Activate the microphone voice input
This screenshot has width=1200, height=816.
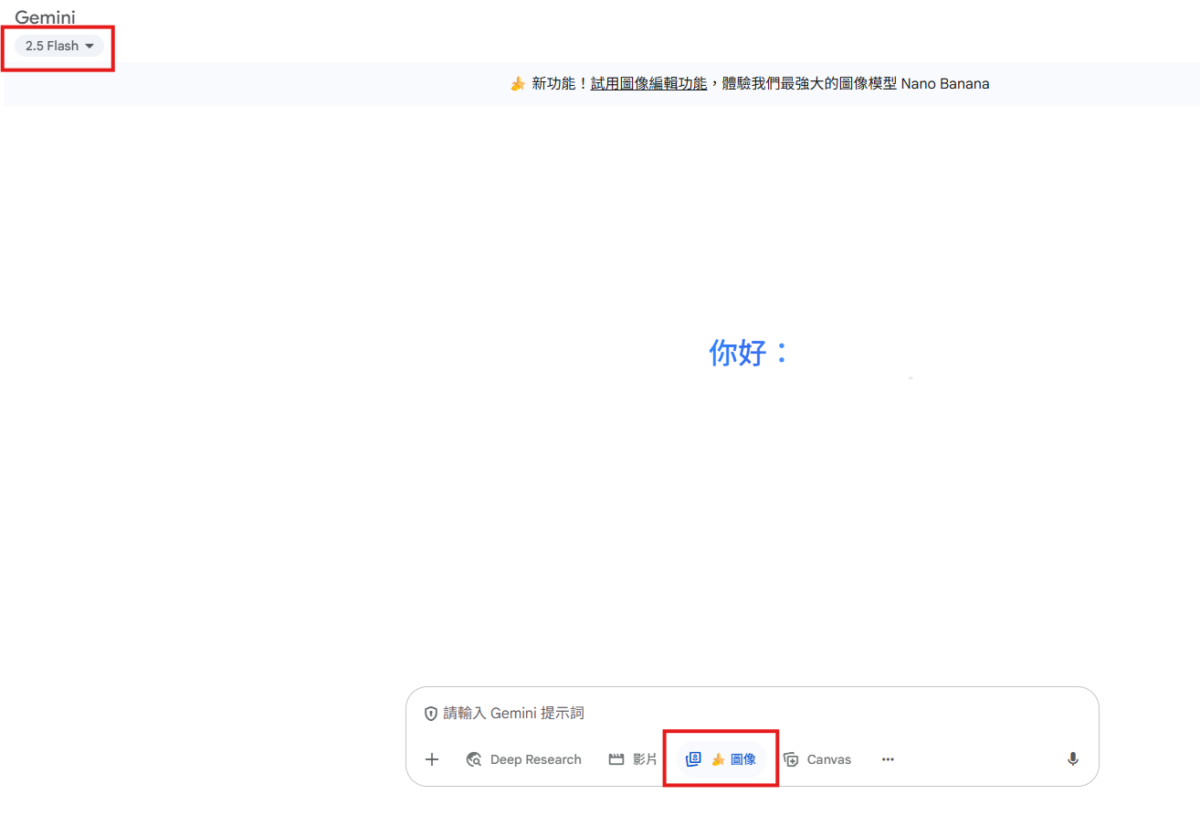pyautogui.click(x=1073, y=759)
